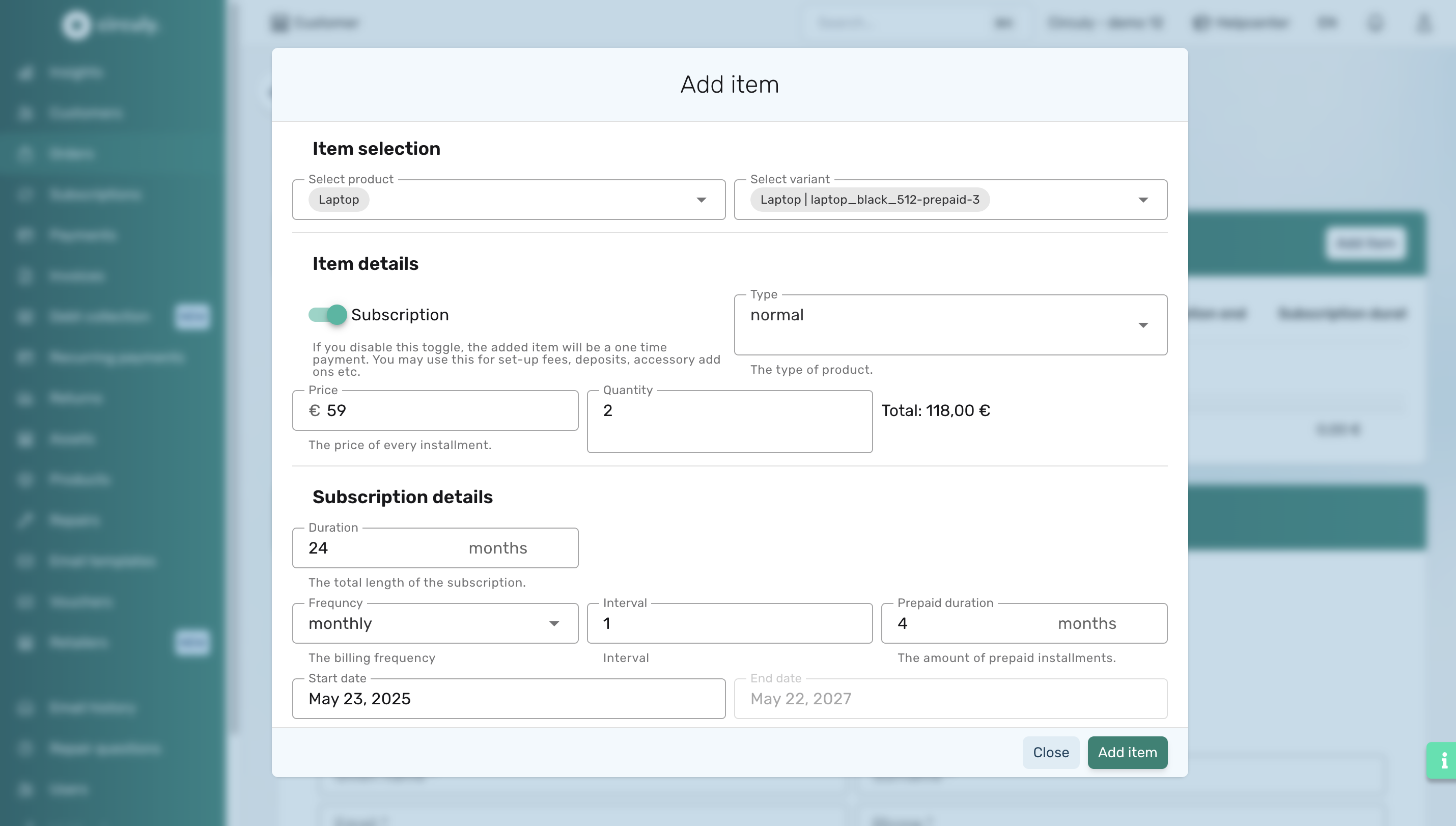Click the Start date field
This screenshot has width=1456, height=826.
tap(509, 699)
